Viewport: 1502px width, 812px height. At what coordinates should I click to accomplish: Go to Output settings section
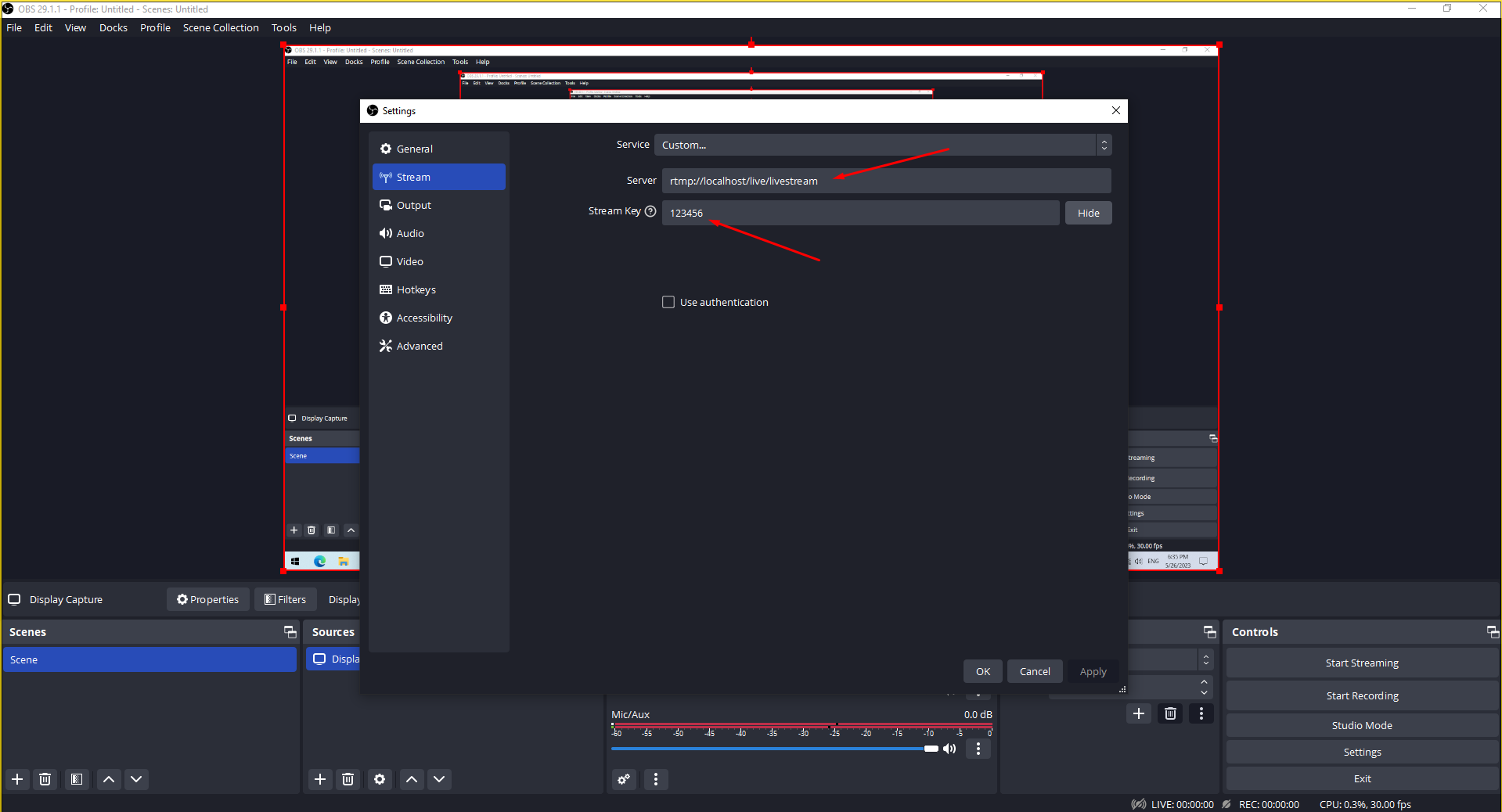[x=439, y=205]
